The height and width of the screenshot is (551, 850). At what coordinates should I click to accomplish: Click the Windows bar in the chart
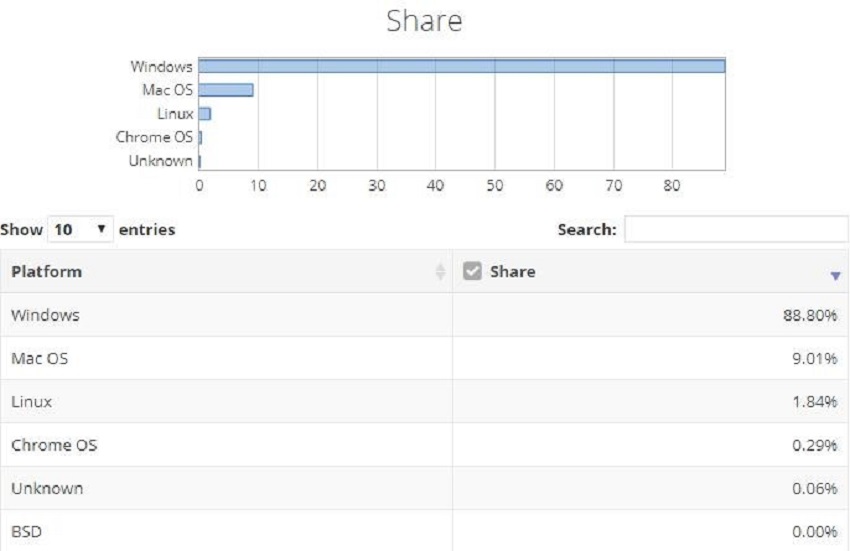coord(461,66)
